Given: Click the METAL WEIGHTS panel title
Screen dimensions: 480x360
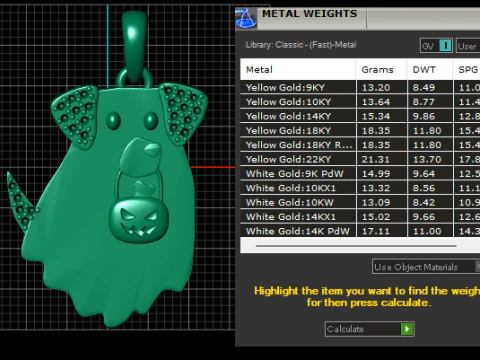Looking at the screenshot, I should (x=310, y=14).
